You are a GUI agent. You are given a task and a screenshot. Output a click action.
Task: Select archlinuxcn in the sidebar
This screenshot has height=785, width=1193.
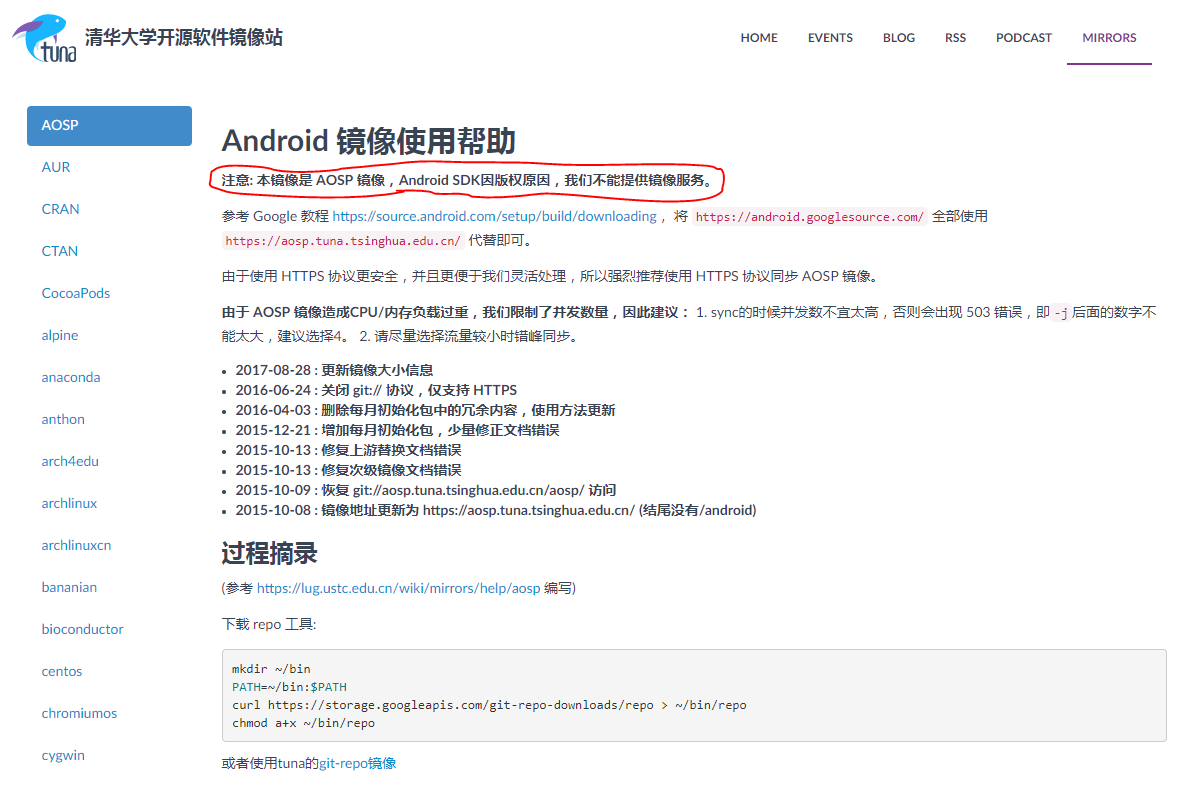76,545
